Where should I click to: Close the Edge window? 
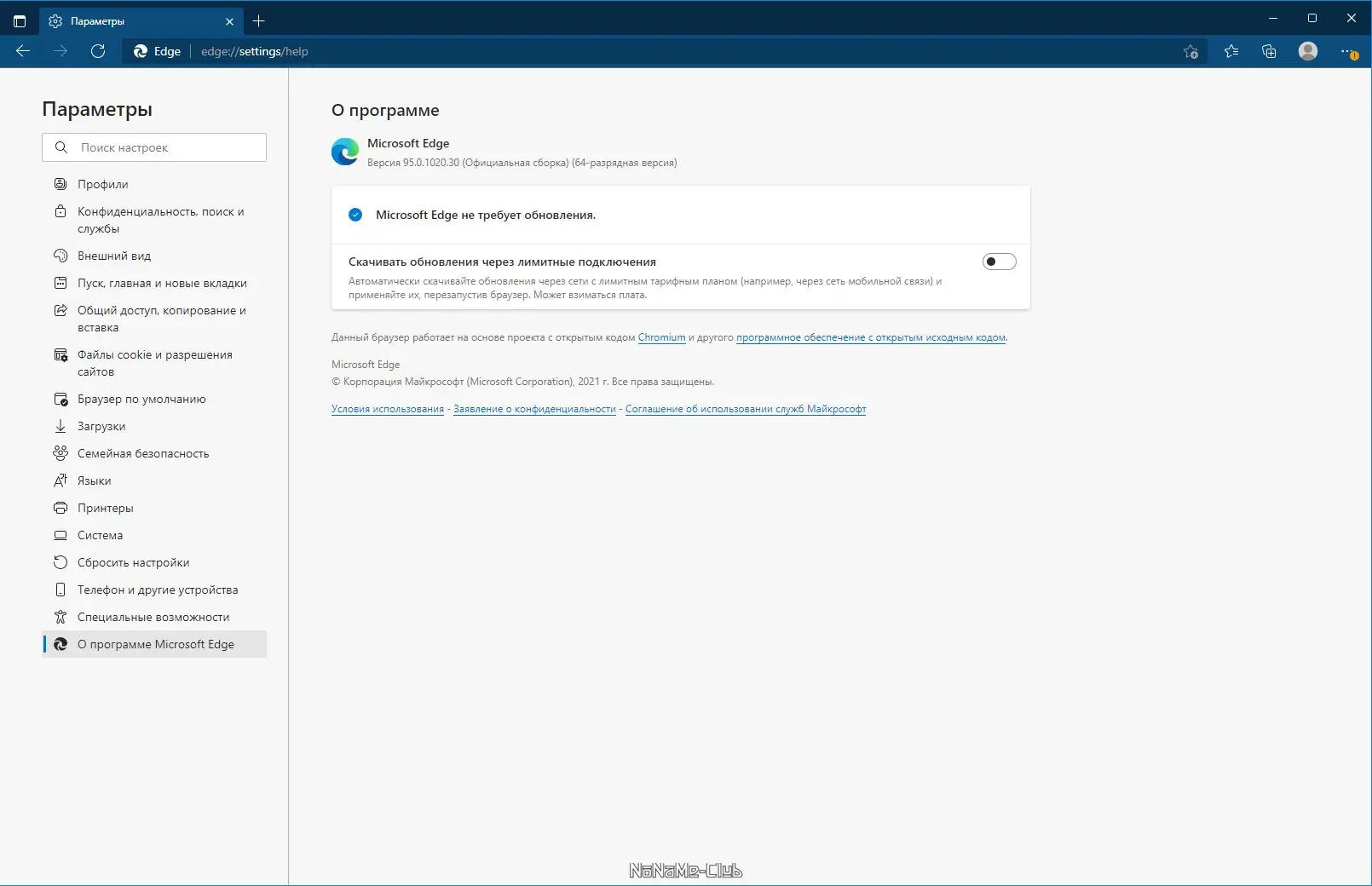point(1352,18)
